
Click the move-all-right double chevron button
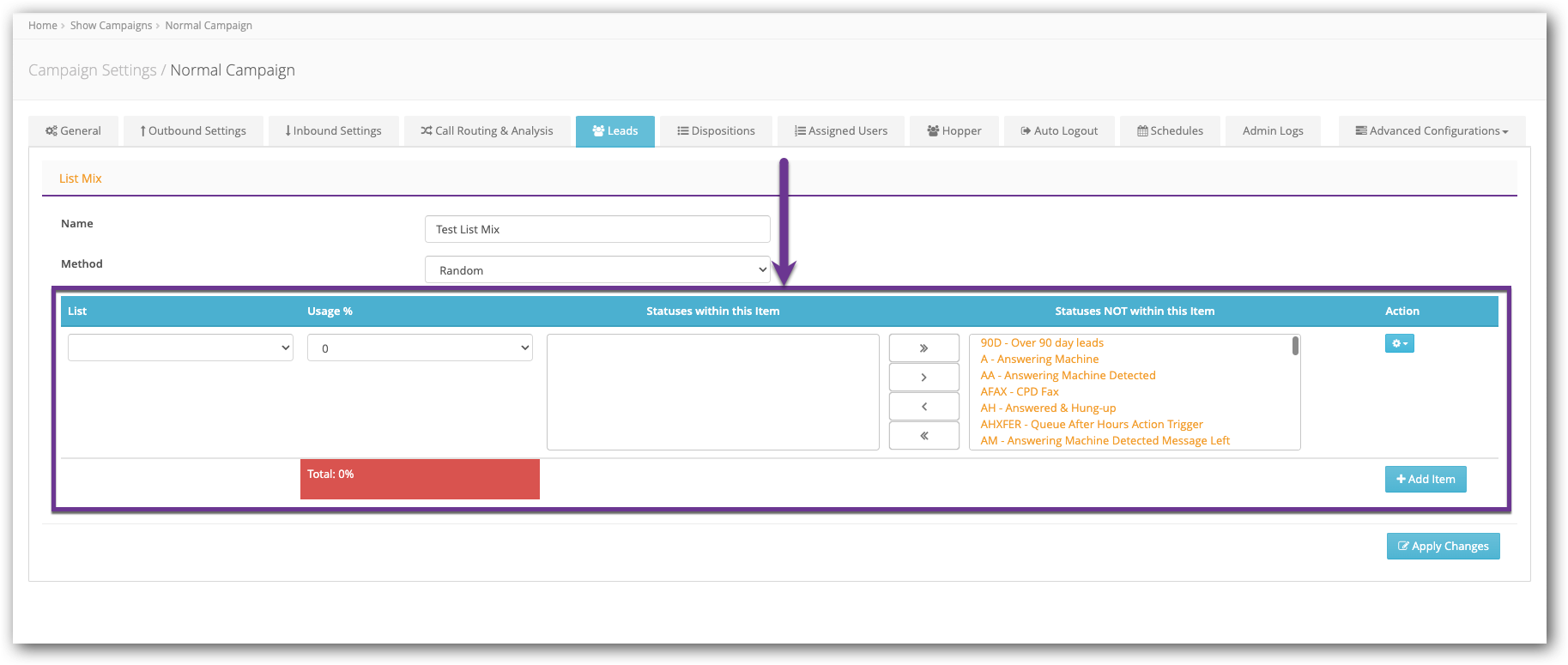tap(923, 348)
